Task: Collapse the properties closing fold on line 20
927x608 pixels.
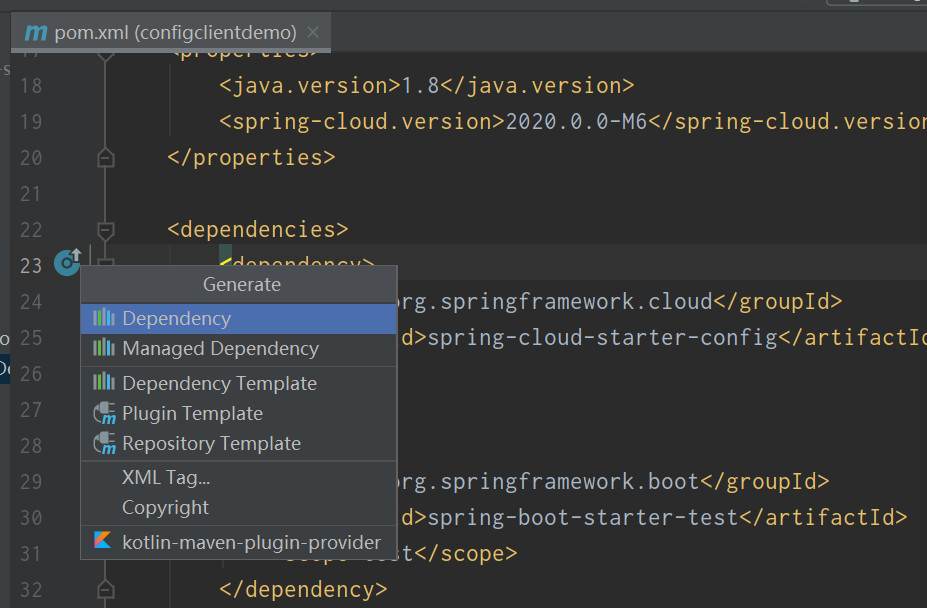Action: [106, 159]
